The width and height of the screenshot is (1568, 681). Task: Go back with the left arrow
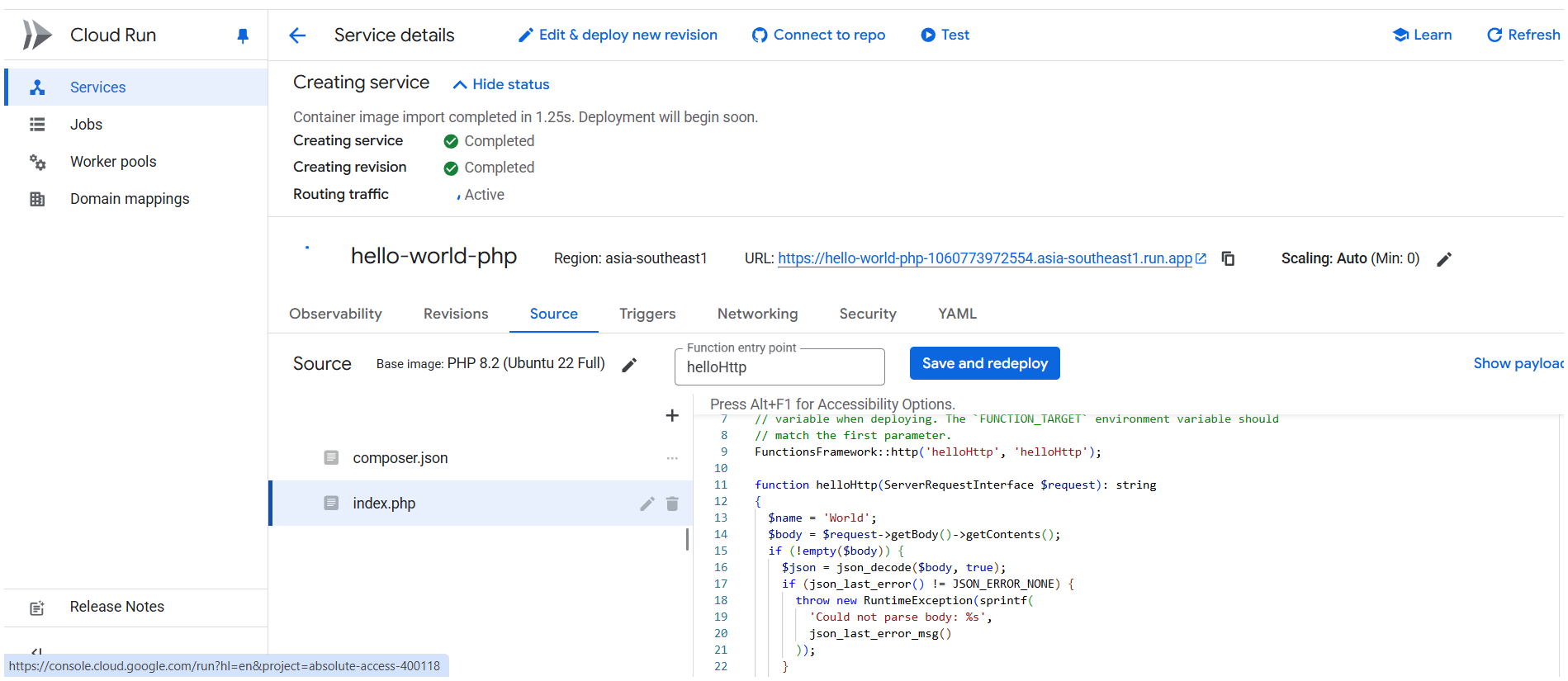(297, 35)
